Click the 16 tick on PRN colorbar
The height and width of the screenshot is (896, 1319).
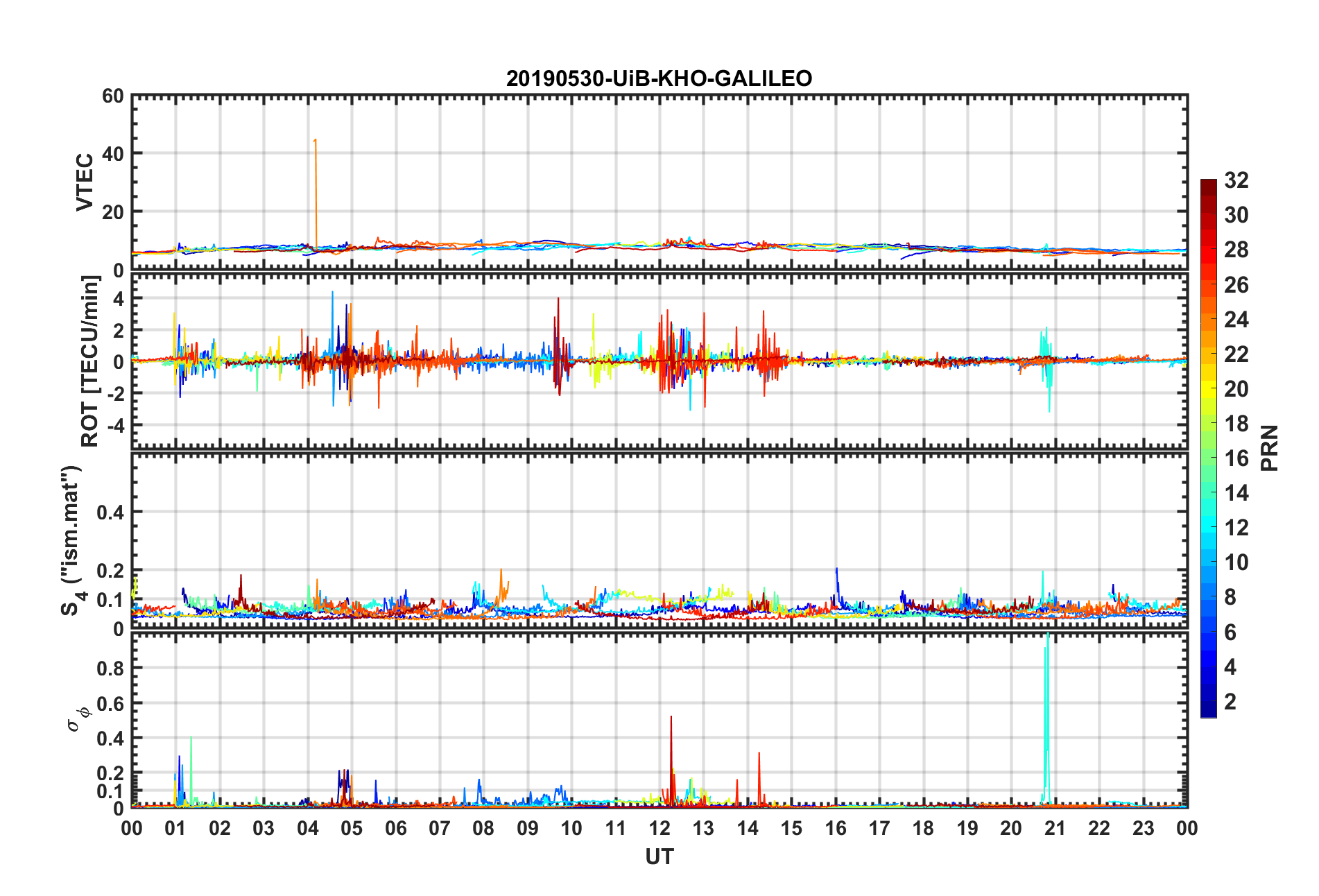pos(1236,458)
